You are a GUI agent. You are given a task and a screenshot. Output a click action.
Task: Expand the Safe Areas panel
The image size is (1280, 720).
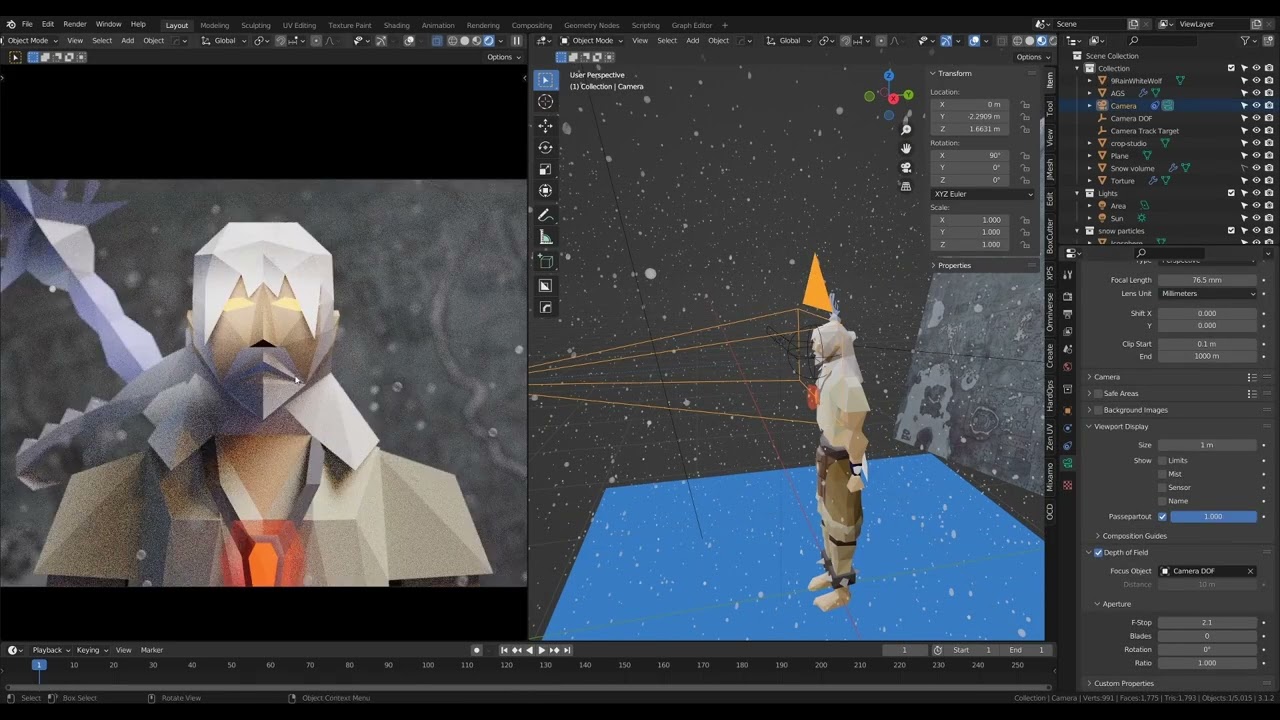[x=1120, y=393]
